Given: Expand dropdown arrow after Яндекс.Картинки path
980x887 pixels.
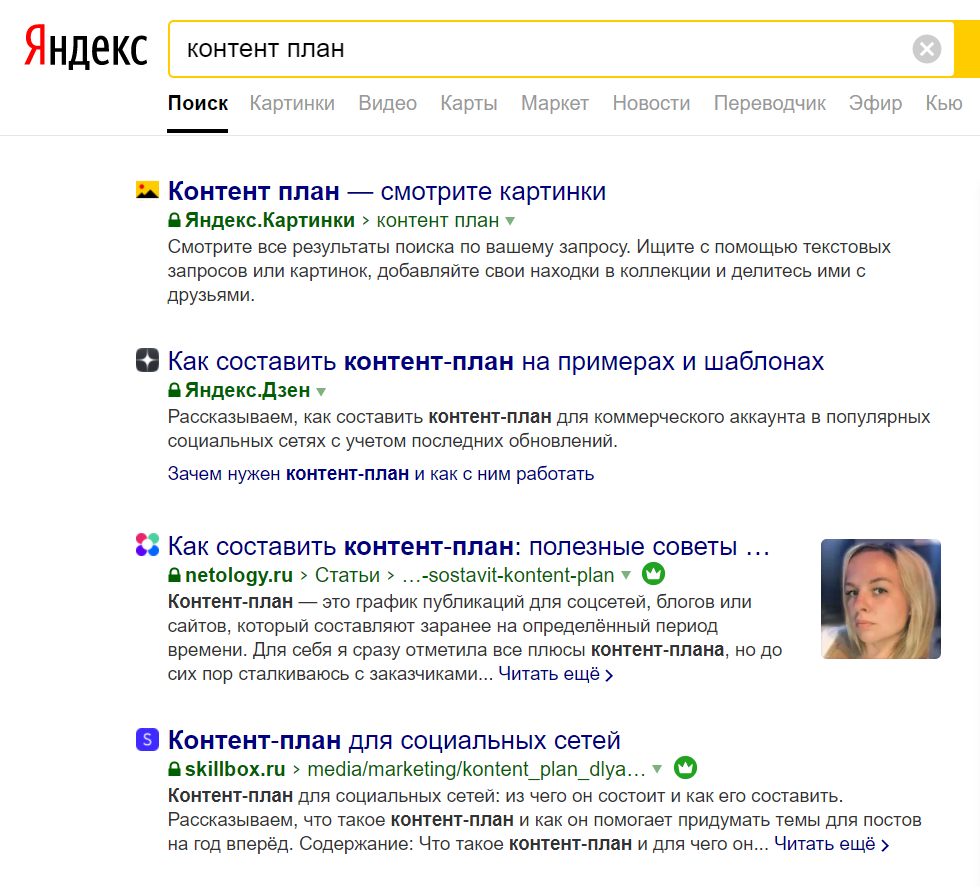Looking at the screenshot, I should tap(510, 221).
